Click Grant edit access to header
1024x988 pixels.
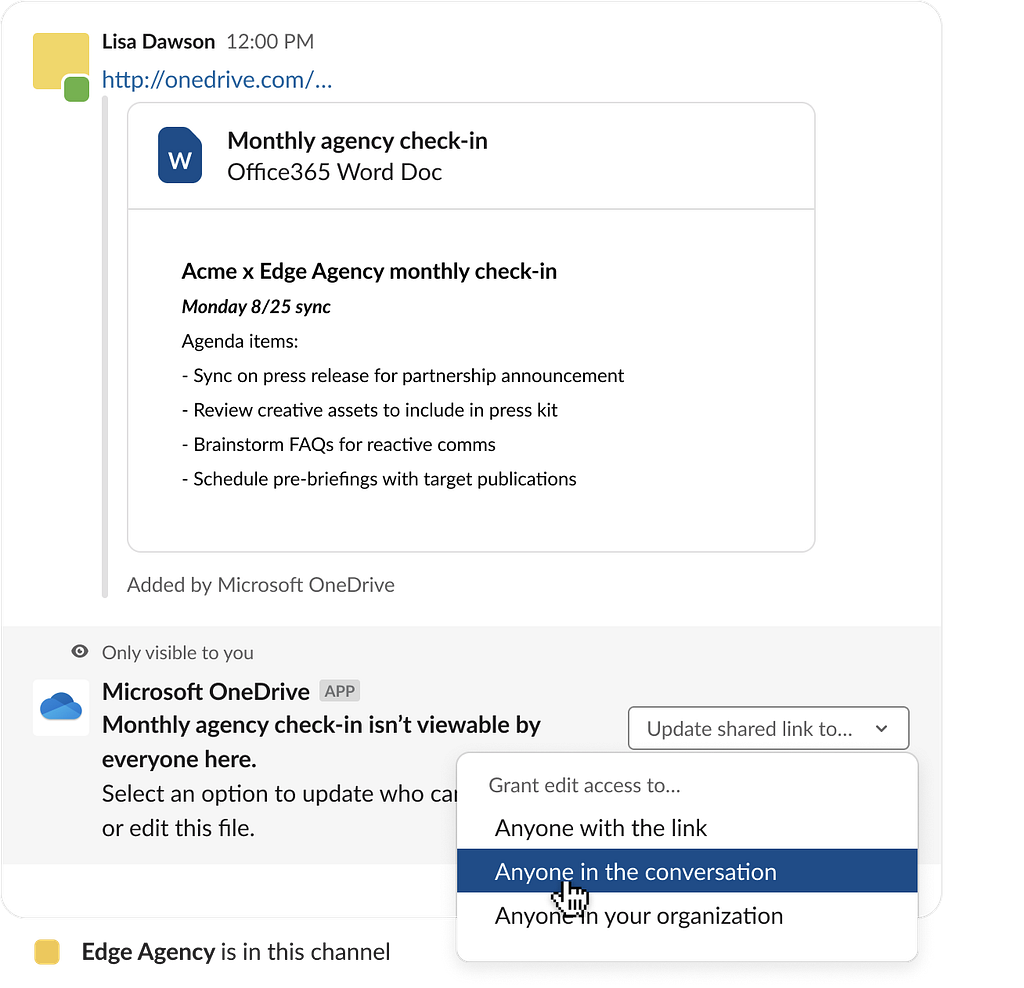click(584, 785)
